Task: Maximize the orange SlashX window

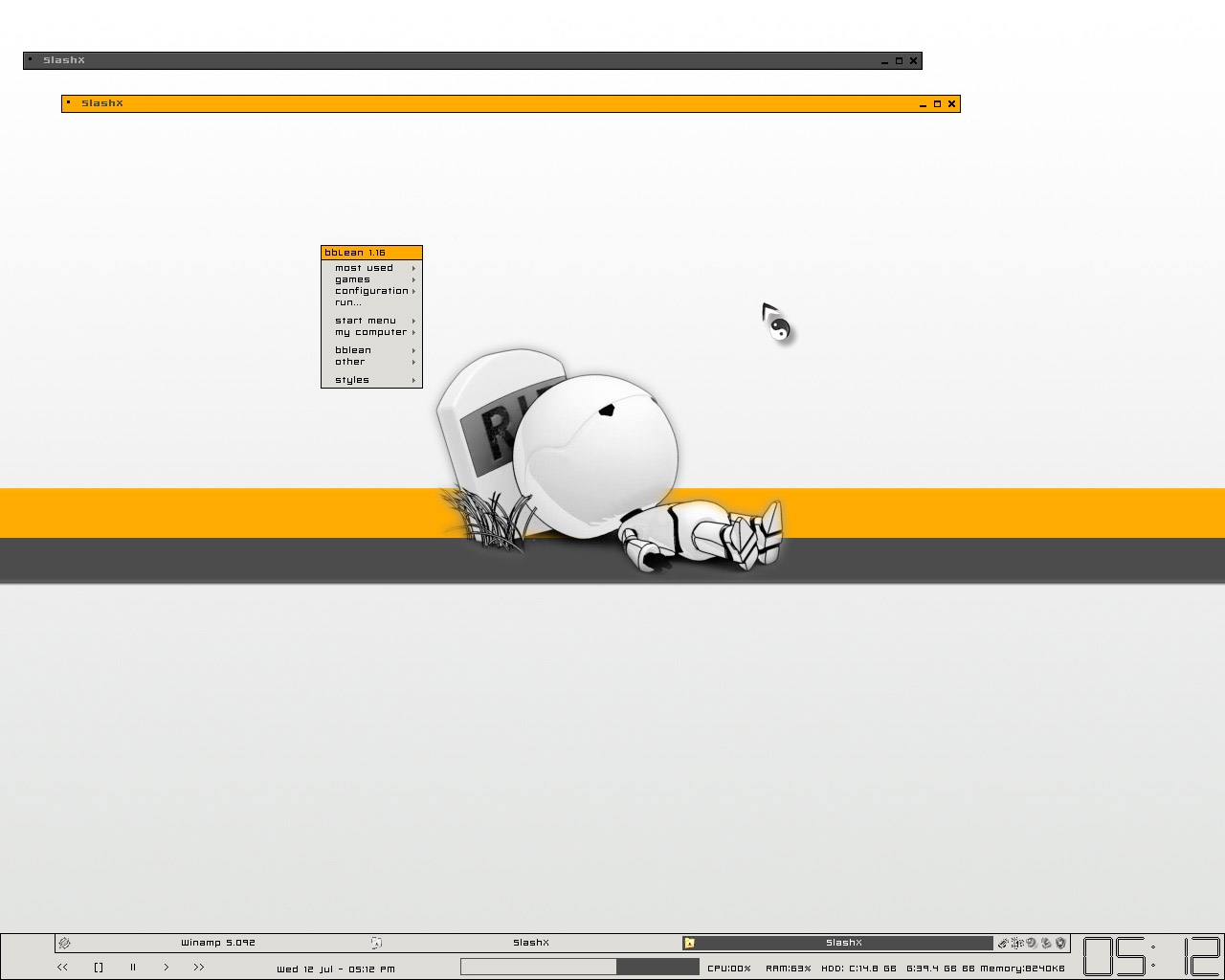Action: [x=937, y=103]
